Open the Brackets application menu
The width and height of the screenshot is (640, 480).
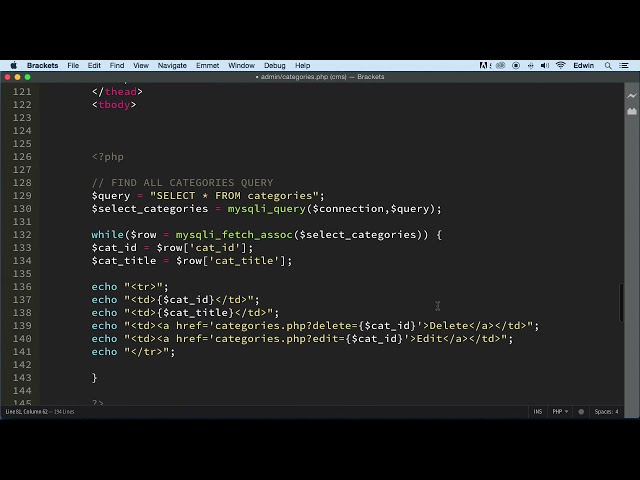pos(42,65)
